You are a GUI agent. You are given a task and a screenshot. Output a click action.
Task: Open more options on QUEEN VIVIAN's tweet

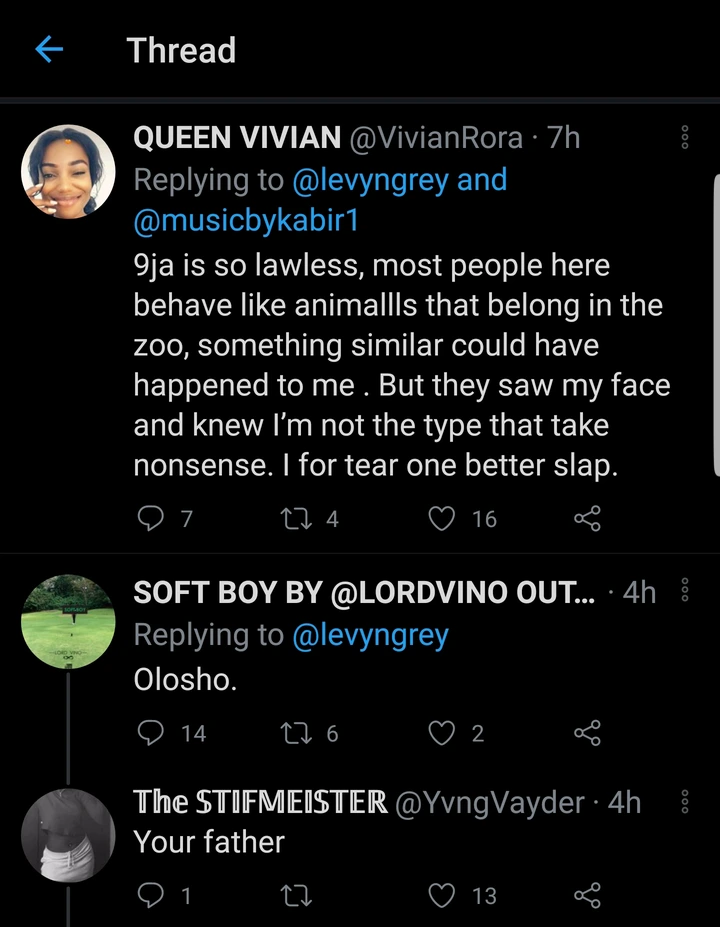(685, 138)
